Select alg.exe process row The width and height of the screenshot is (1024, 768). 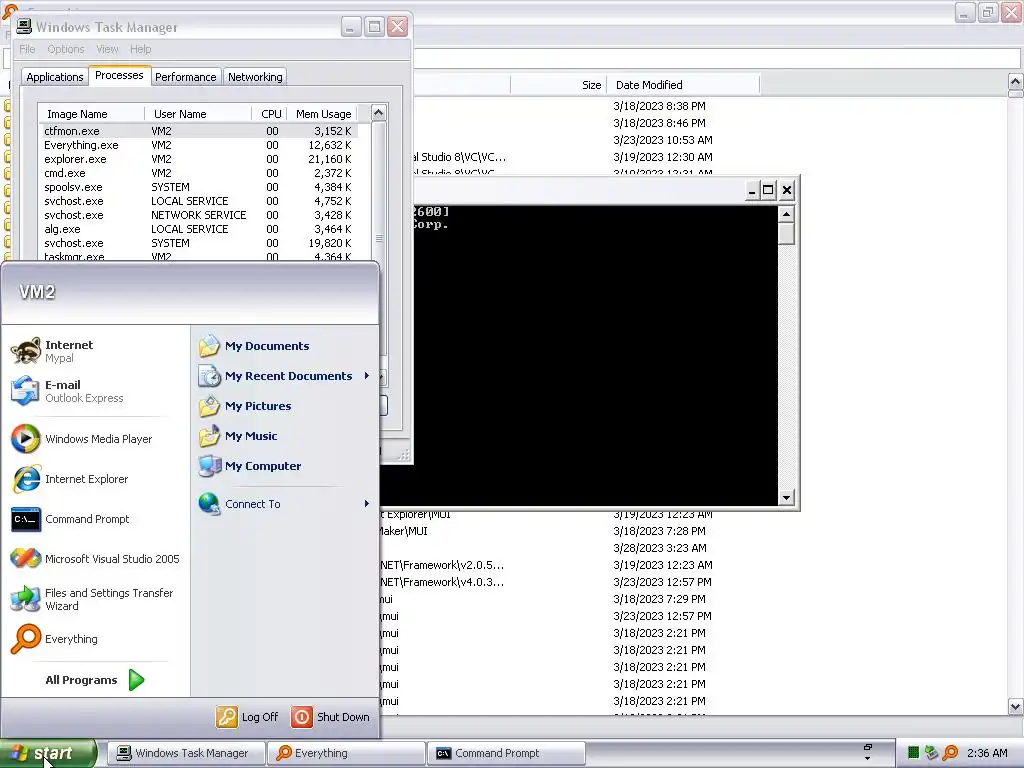tap(199, 229)
